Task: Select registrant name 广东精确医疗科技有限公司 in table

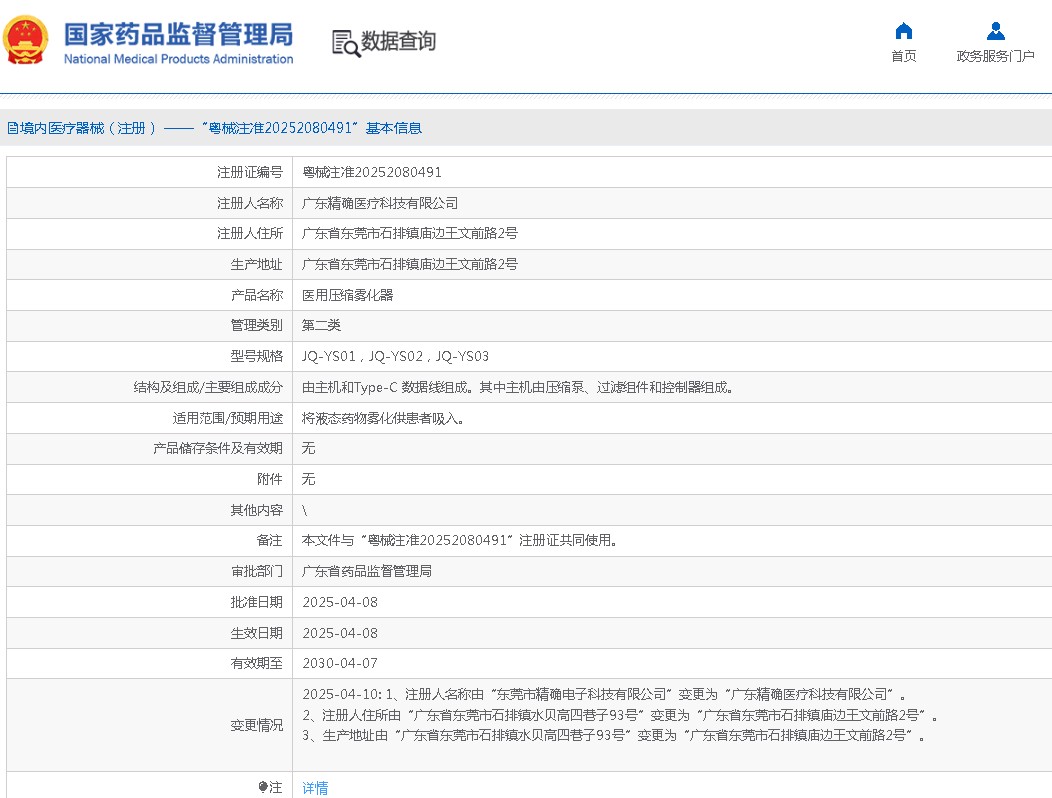Action: click(x=380, y=203)
